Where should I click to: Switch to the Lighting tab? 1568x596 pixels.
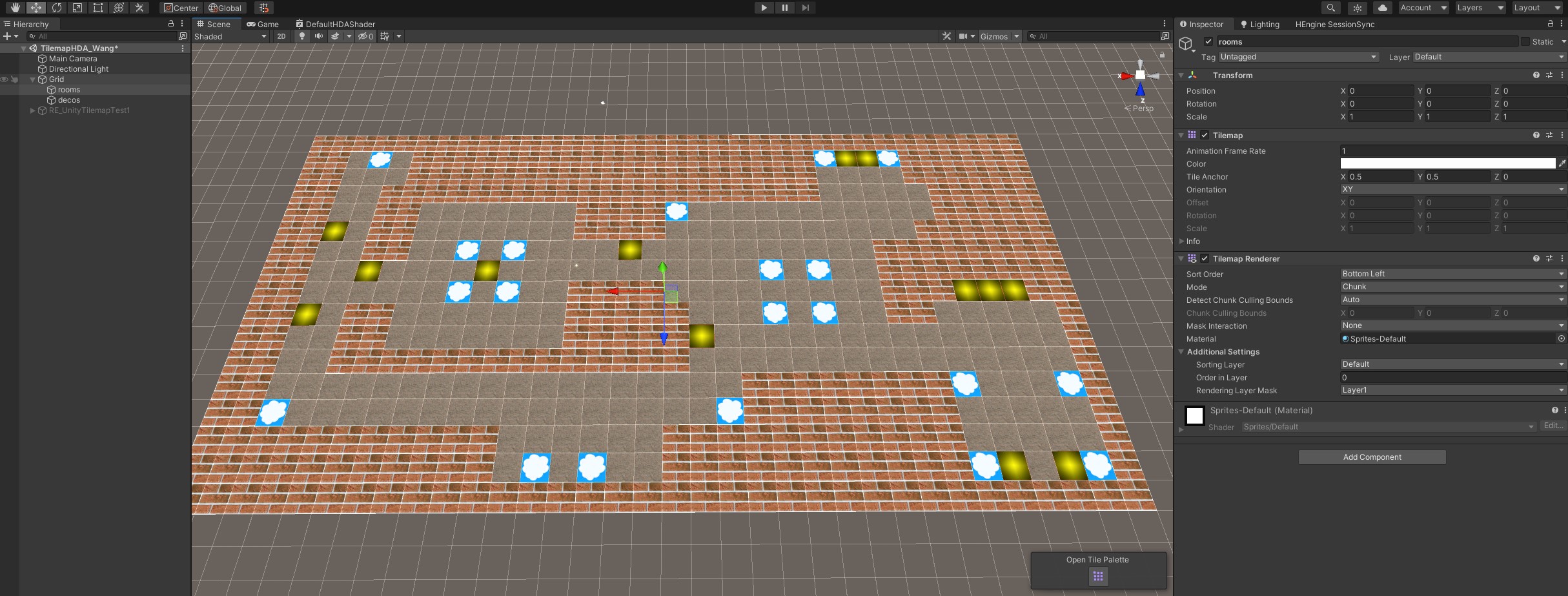point(1259,24)
